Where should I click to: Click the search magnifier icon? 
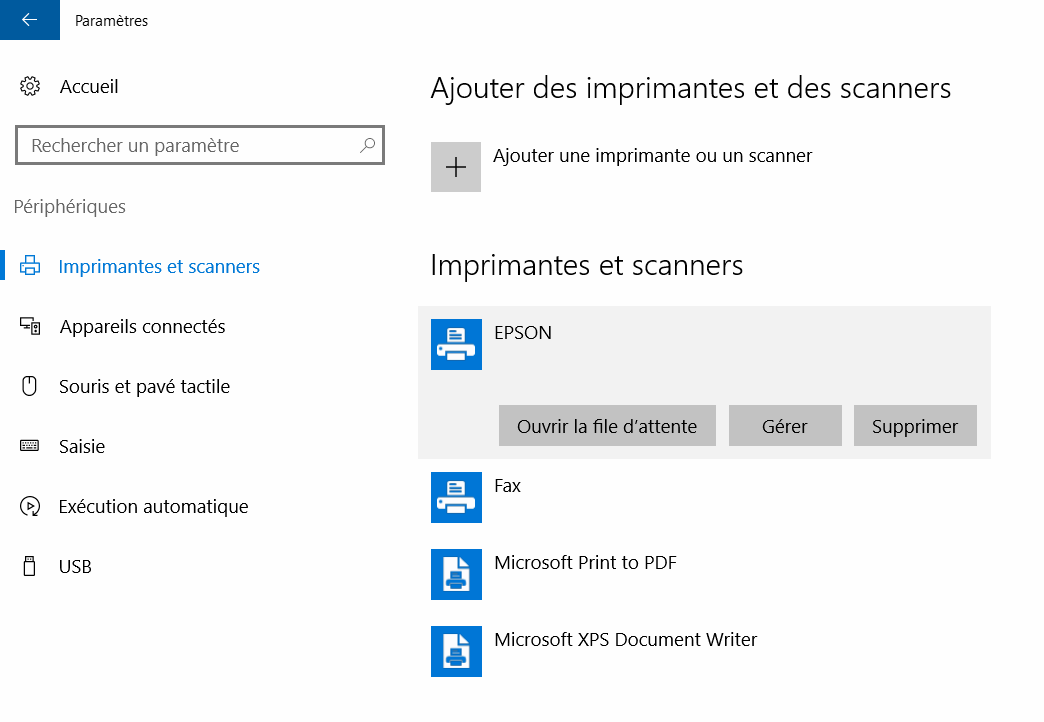tap(368, 145)
